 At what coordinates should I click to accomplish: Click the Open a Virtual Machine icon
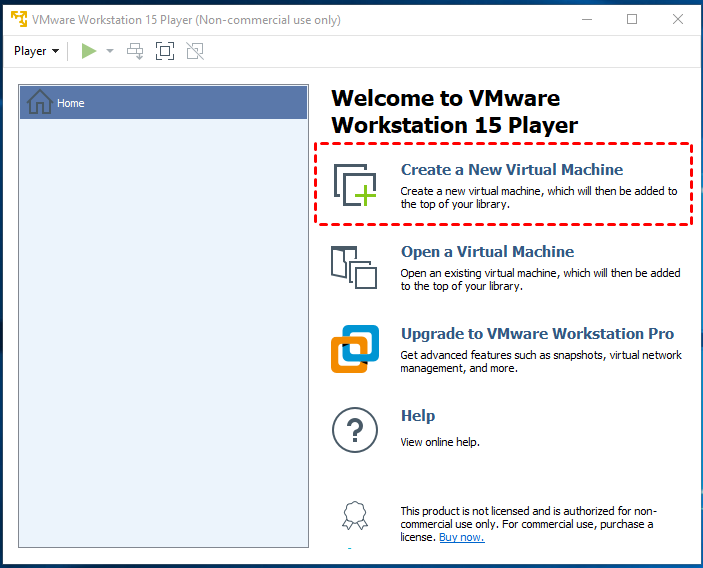(x=354, y=267)
